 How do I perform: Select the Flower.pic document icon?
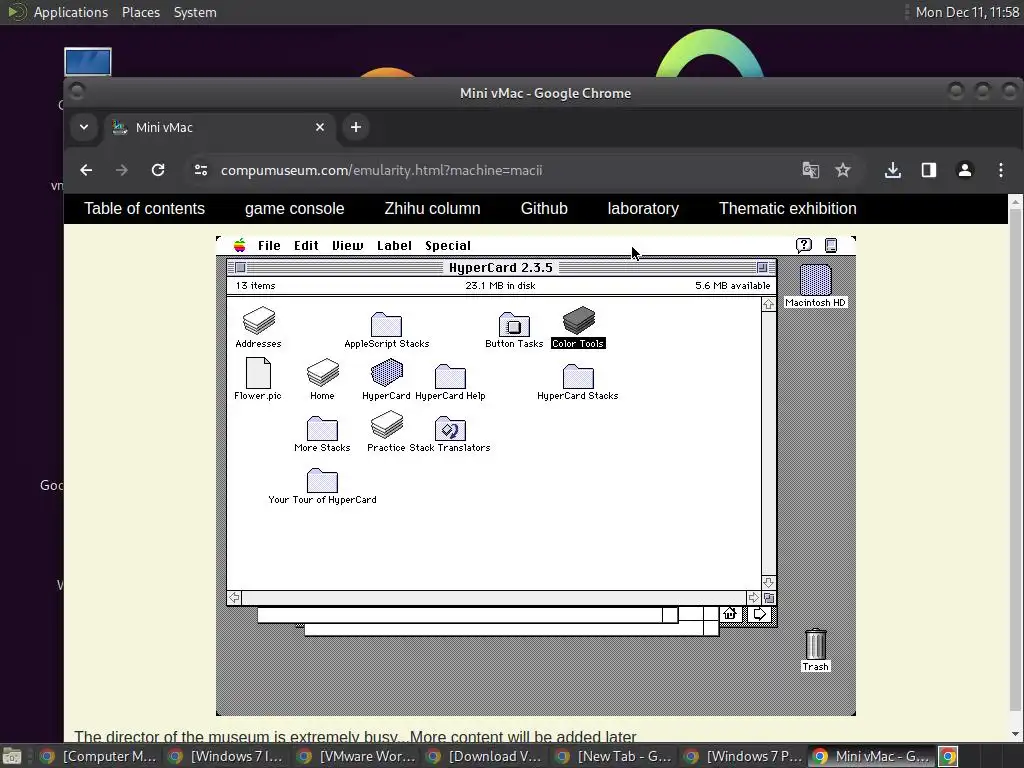(x=258, y=373)
